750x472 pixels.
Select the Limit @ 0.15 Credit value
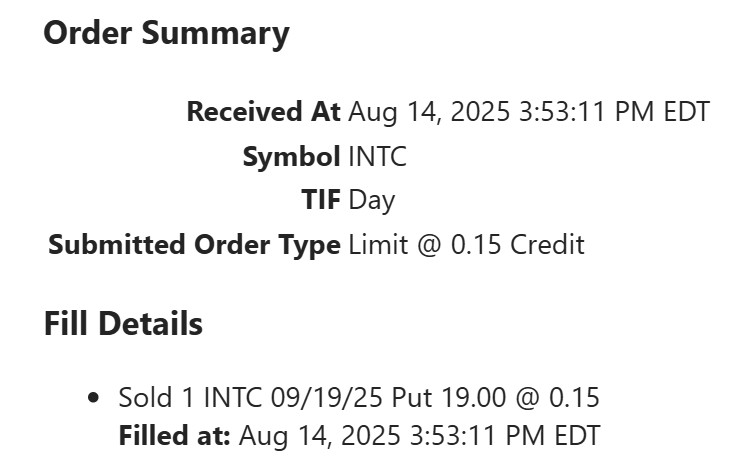click(466, 245)
